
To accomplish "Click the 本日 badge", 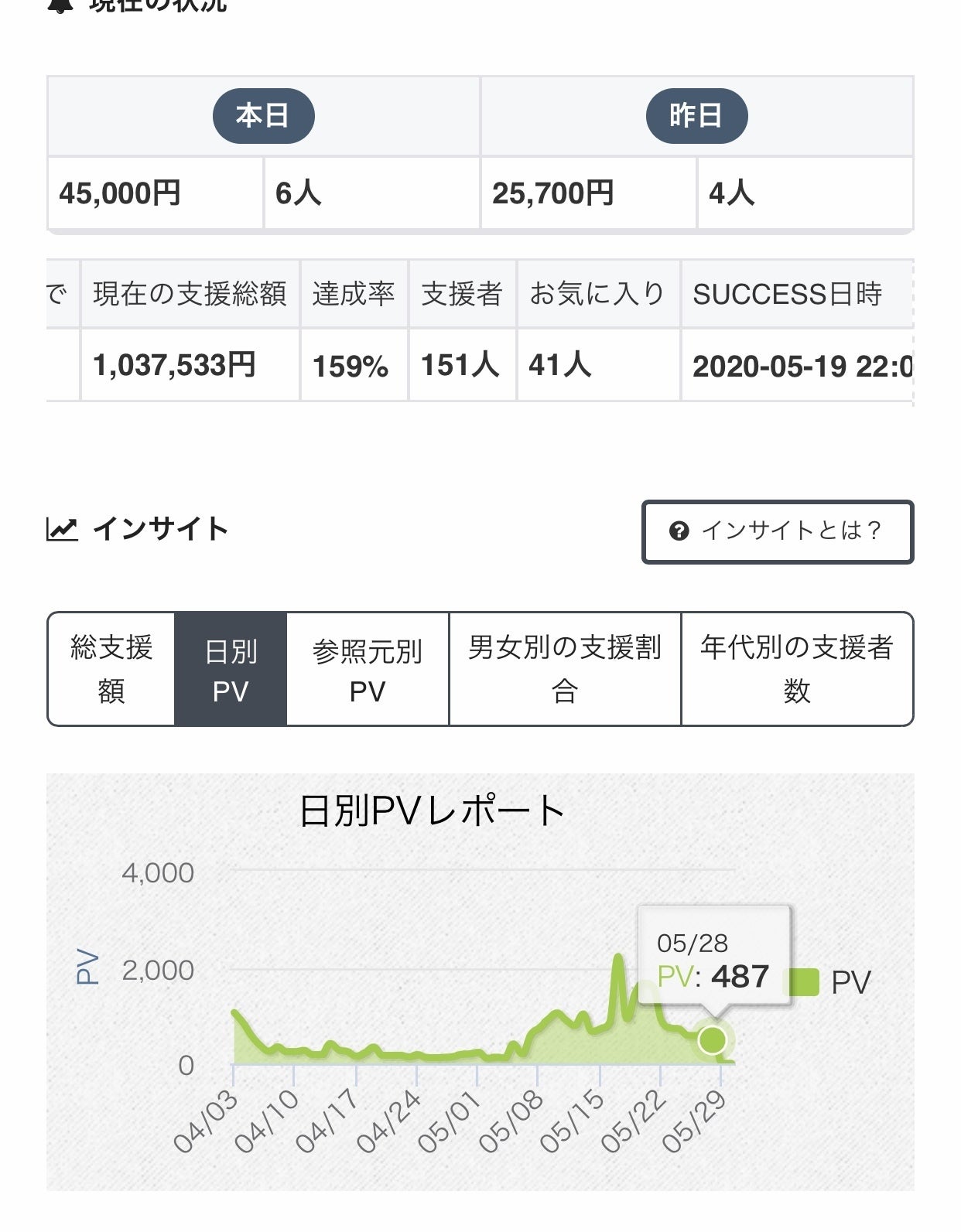I will click(263, 116).
